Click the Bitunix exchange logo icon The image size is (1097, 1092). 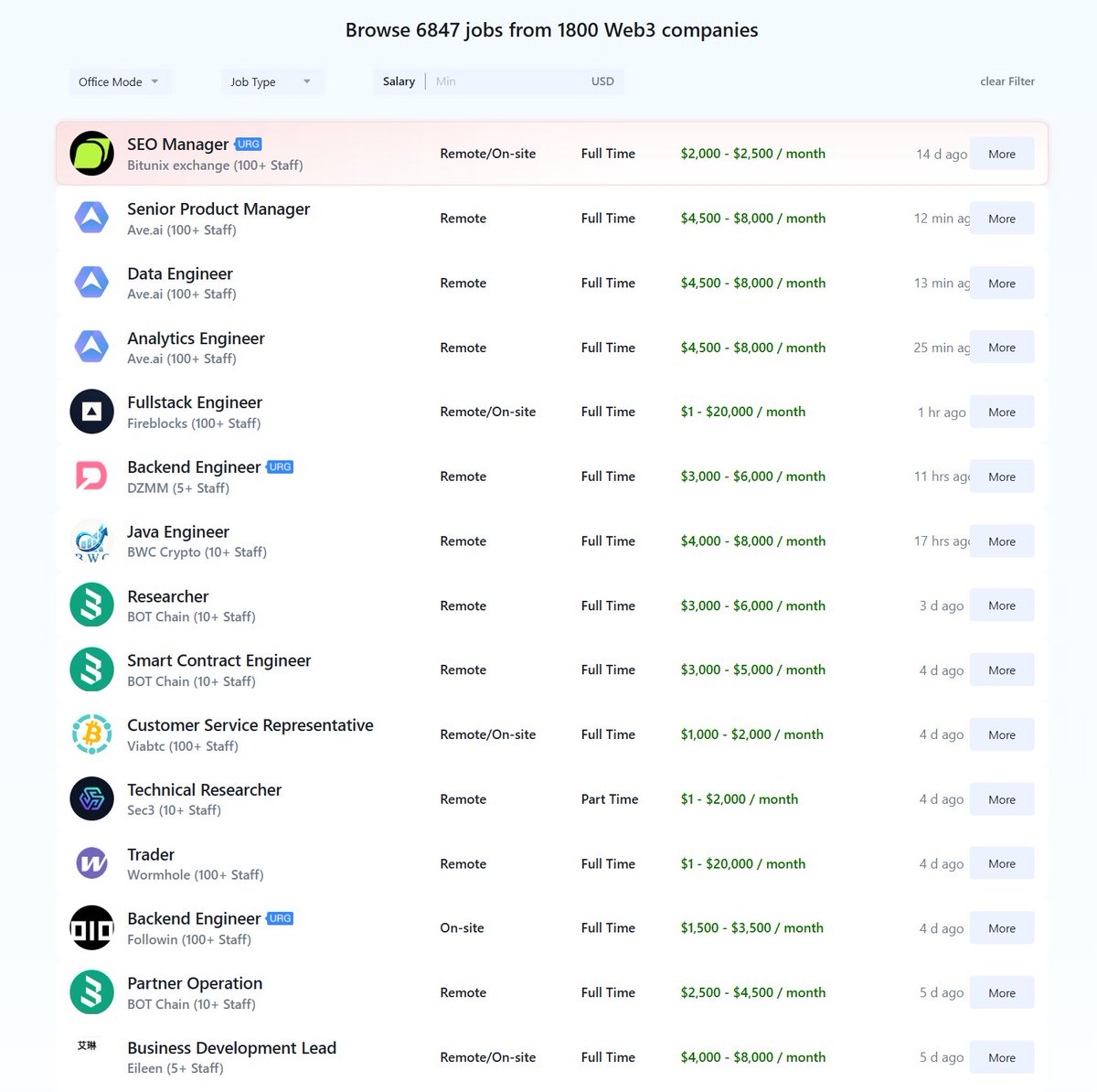[91, 154]
